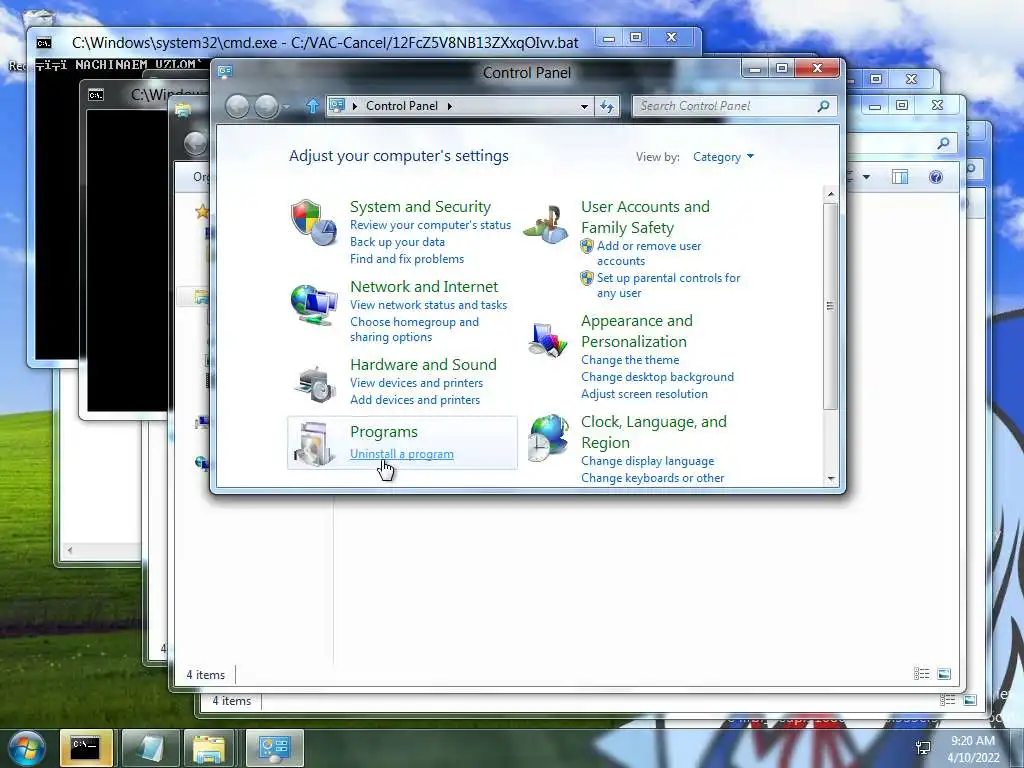Open System and Security shield icon
The width and height of the screenshot is (1024, 768).
point(313,223)
